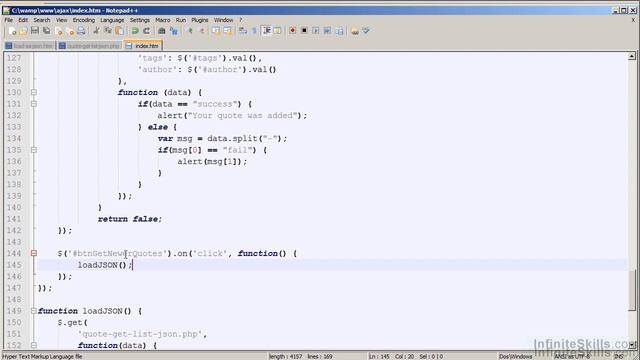Toggle the indent guide toolbar icon
This screenshot has height=360, width=640.
pos(267,31)
